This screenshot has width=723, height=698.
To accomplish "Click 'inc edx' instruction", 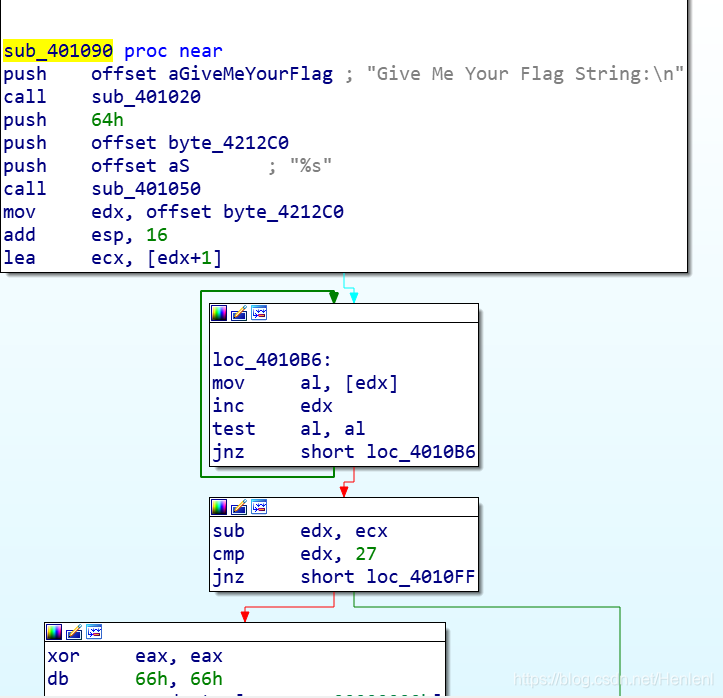I will tap(272, 406).
